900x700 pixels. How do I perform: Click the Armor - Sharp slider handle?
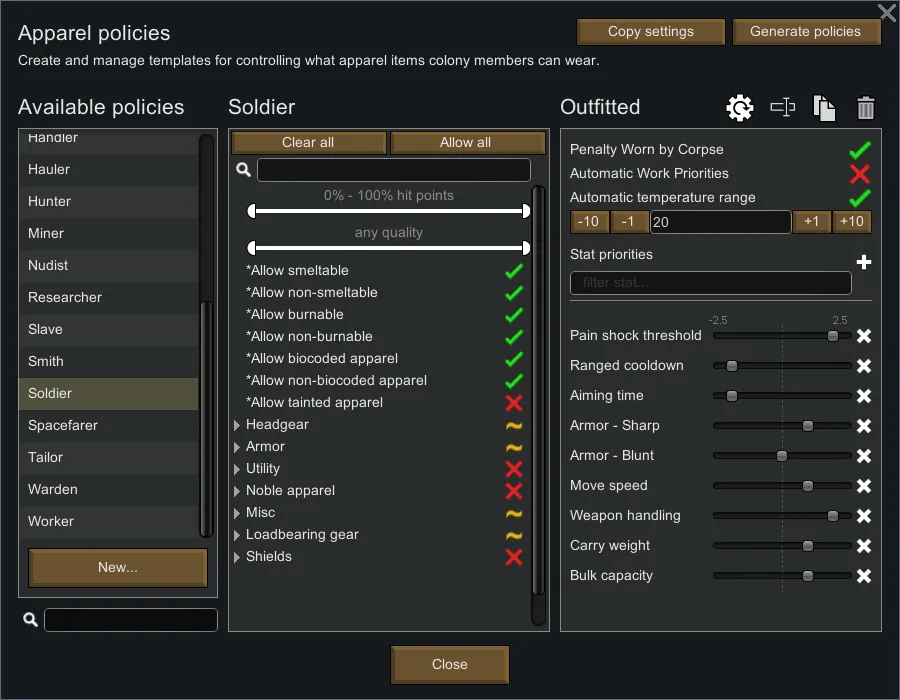[x=808, y=426]
